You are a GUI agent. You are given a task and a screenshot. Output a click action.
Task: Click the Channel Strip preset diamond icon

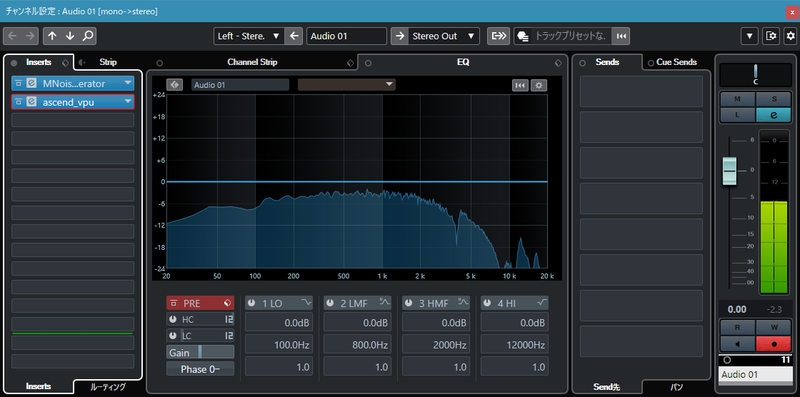(x=350, y=63)
